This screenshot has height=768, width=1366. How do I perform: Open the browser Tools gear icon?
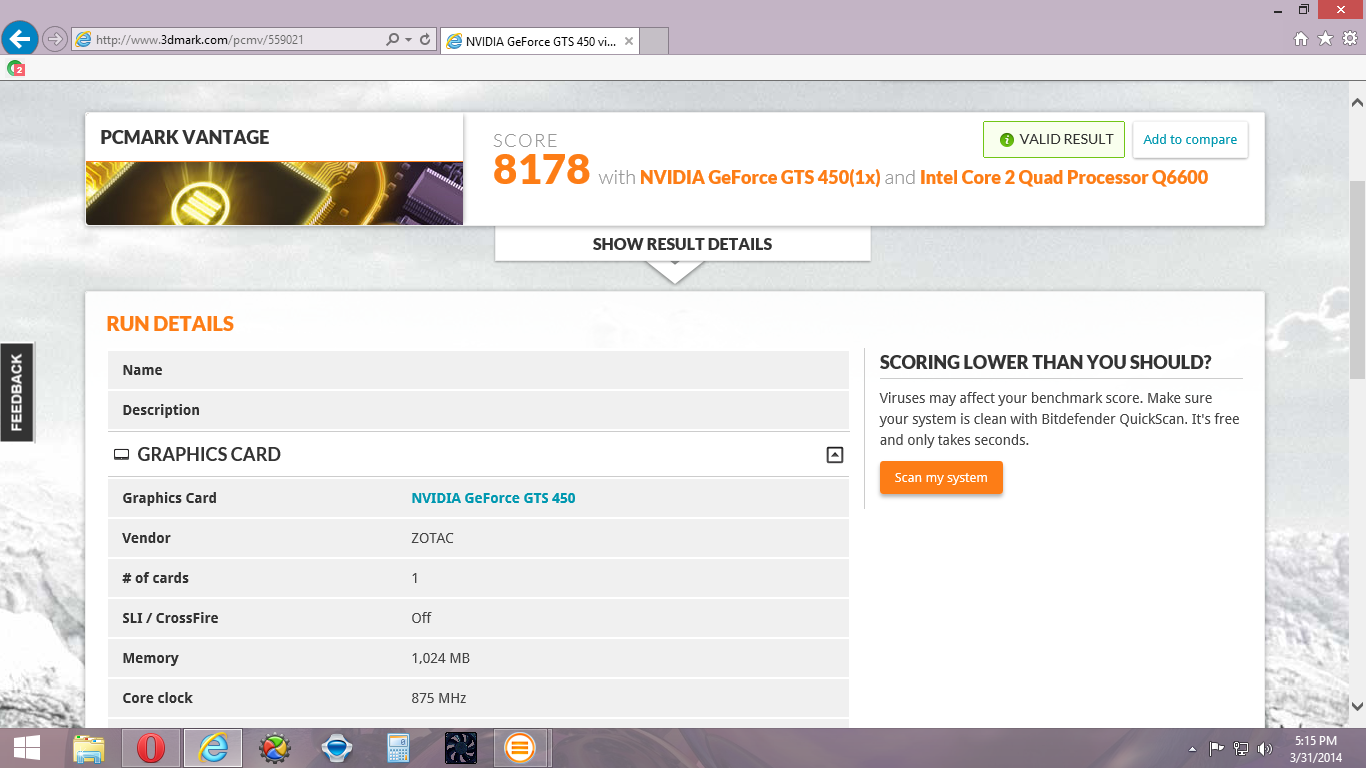coord(1350,39)
